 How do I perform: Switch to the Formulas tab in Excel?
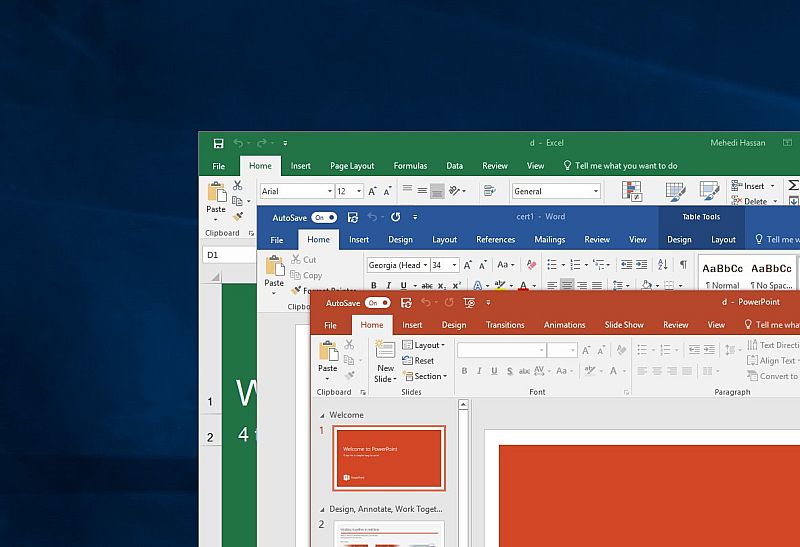(x=410, y=166)
